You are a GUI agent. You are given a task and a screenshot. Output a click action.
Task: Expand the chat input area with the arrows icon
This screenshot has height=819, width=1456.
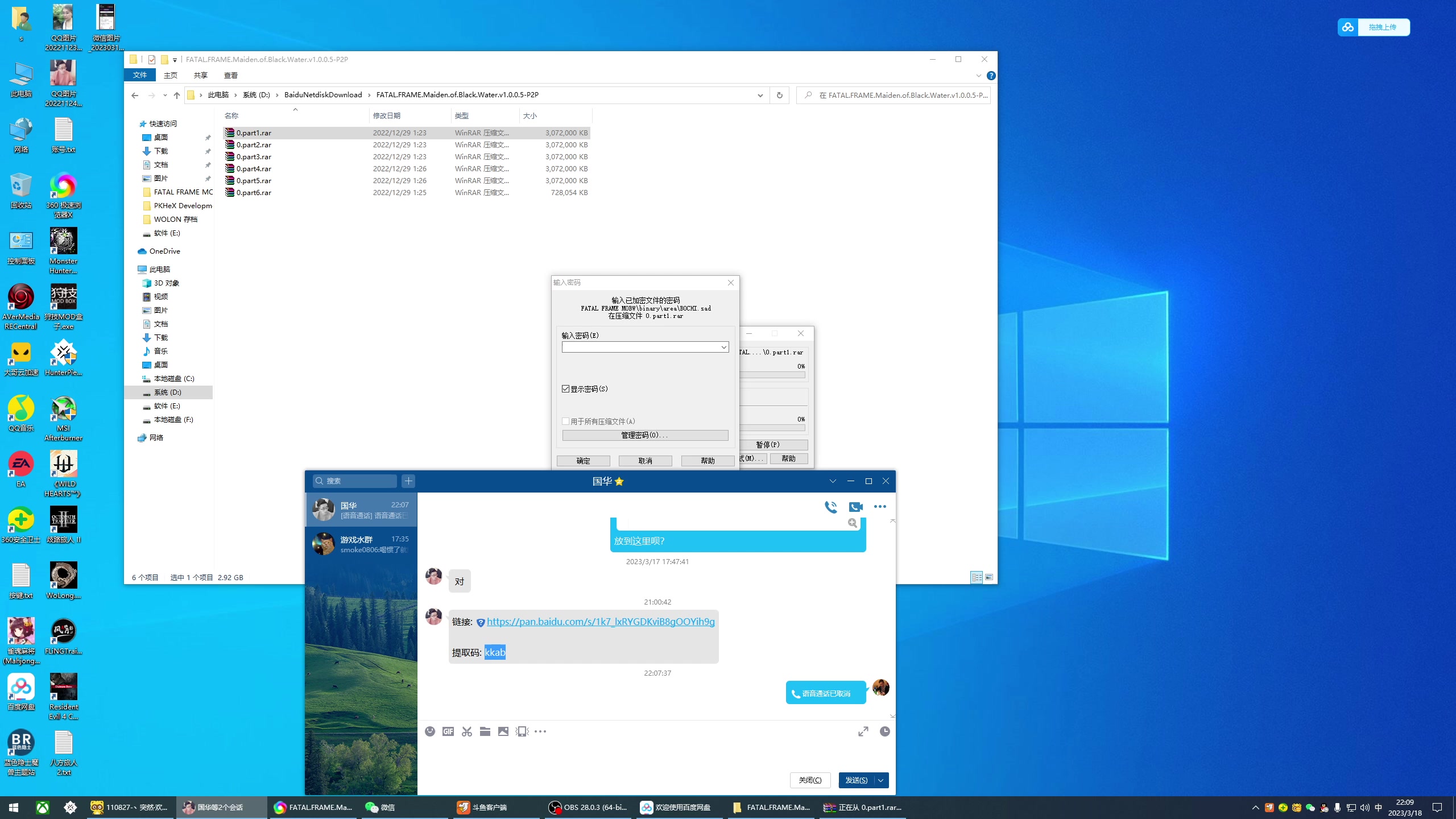[x=863, y=731]
